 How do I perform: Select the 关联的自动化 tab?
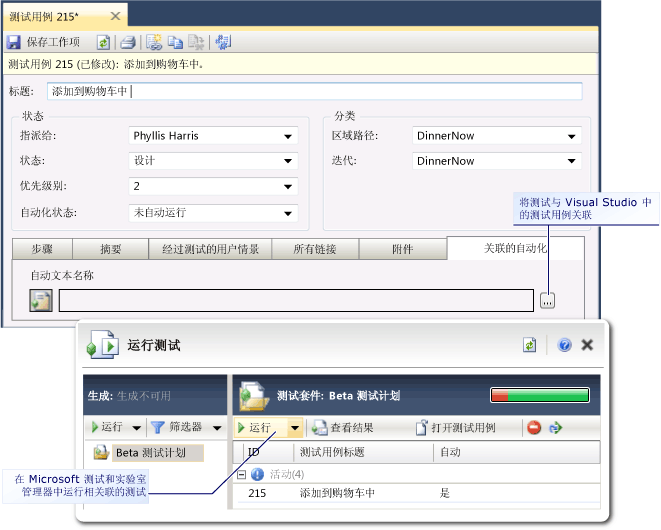pos(515,248)
